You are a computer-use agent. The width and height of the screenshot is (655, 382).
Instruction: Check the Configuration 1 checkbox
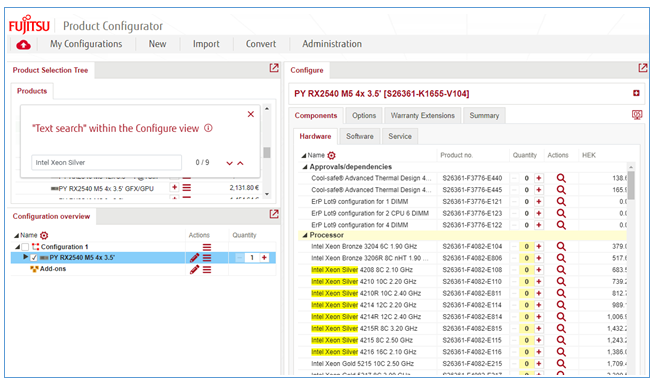[x=25, y=247]
